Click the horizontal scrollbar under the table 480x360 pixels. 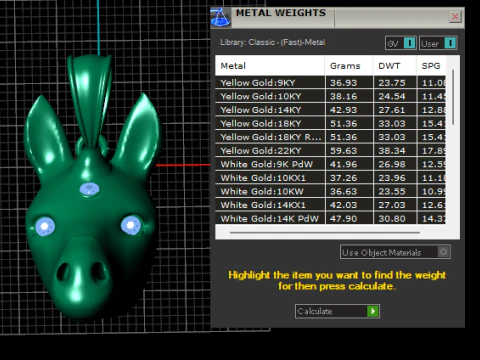(325, 232)
